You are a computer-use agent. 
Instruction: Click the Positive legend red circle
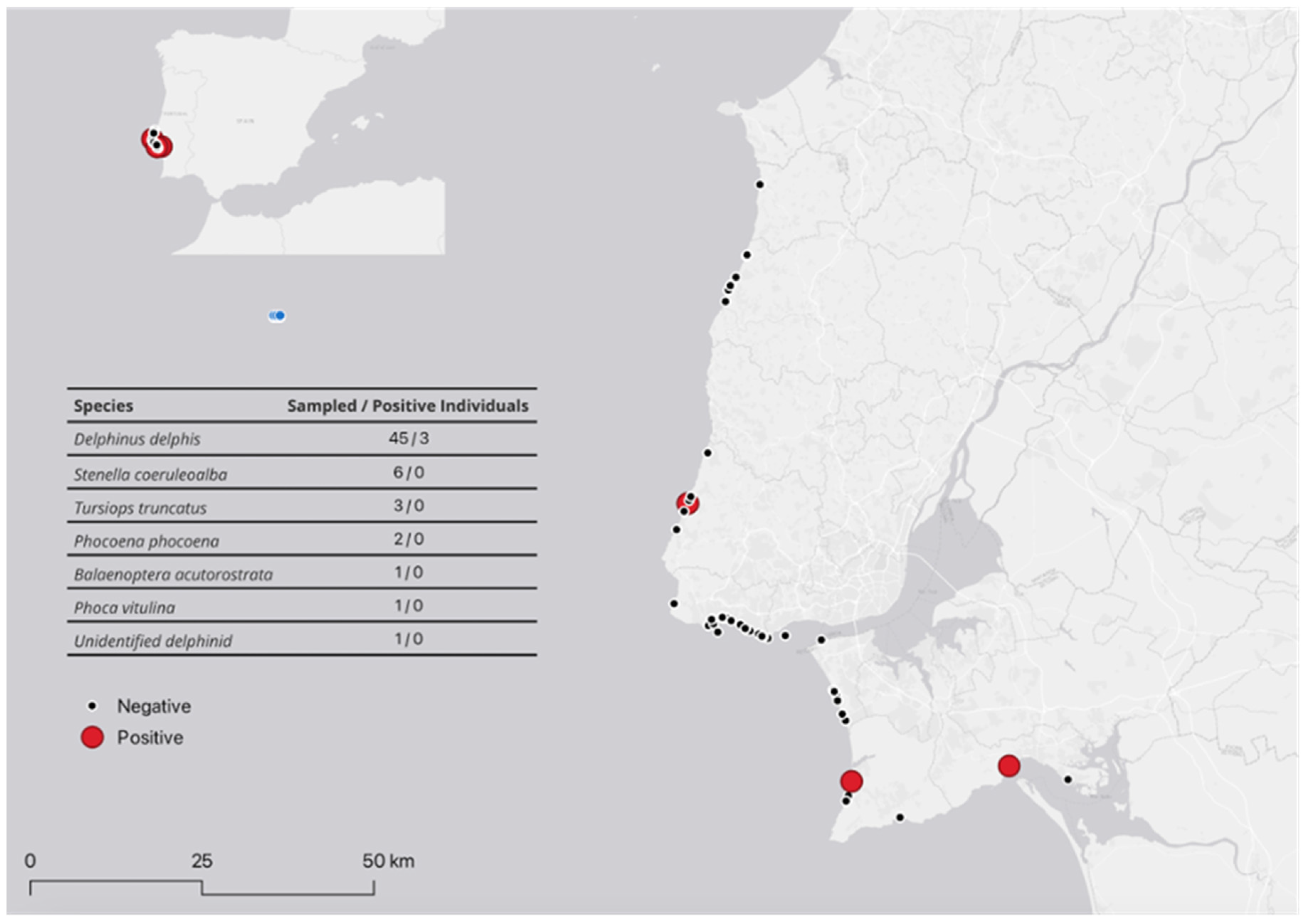point(92,737)
